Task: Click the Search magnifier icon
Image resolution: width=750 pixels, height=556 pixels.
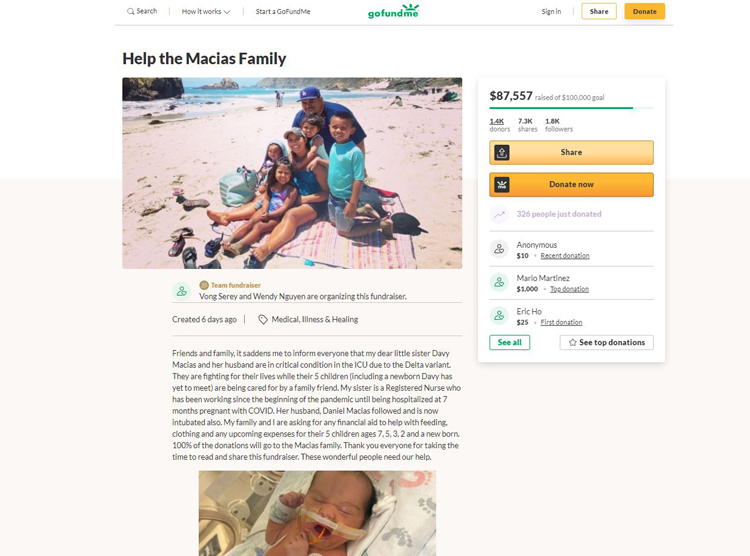Action: pos(130,11)
